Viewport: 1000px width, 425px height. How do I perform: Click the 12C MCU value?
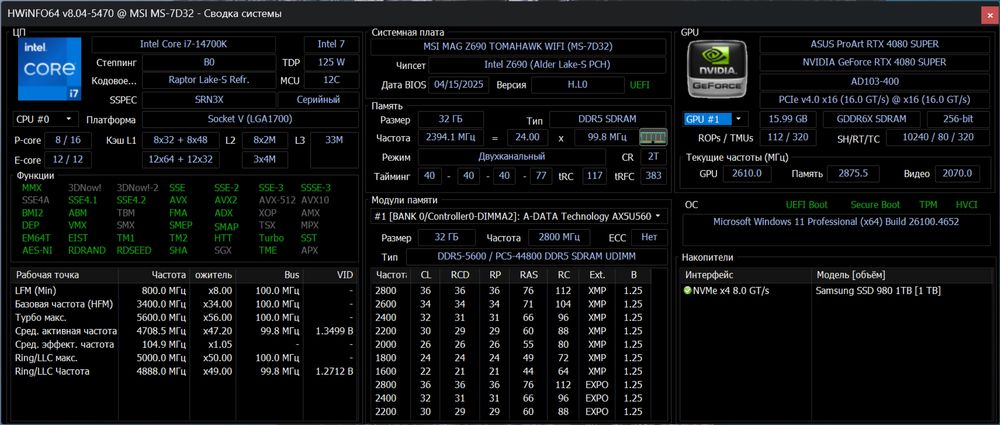pyautogui.click(x=331, y=81)
